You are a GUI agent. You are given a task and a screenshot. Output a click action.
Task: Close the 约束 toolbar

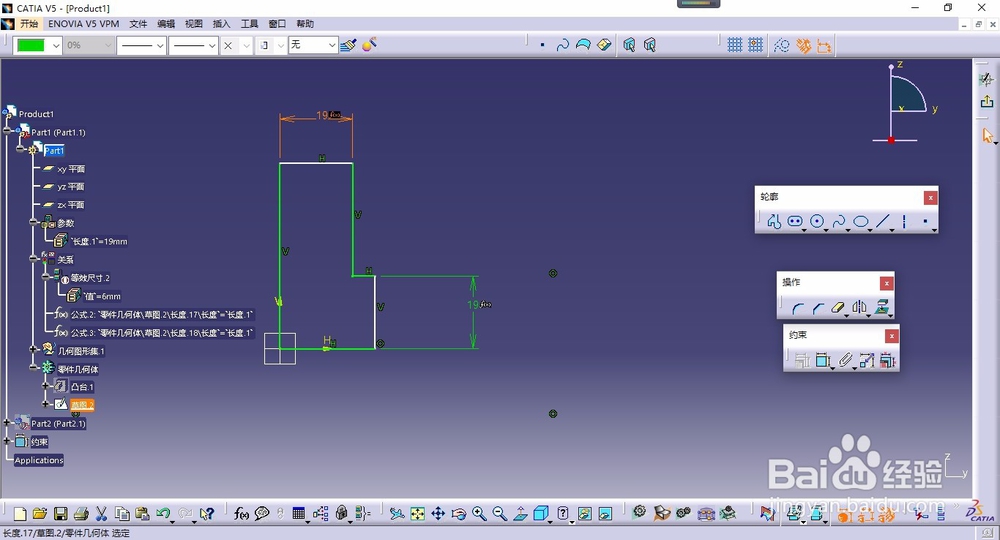click(x=892, y=336)
